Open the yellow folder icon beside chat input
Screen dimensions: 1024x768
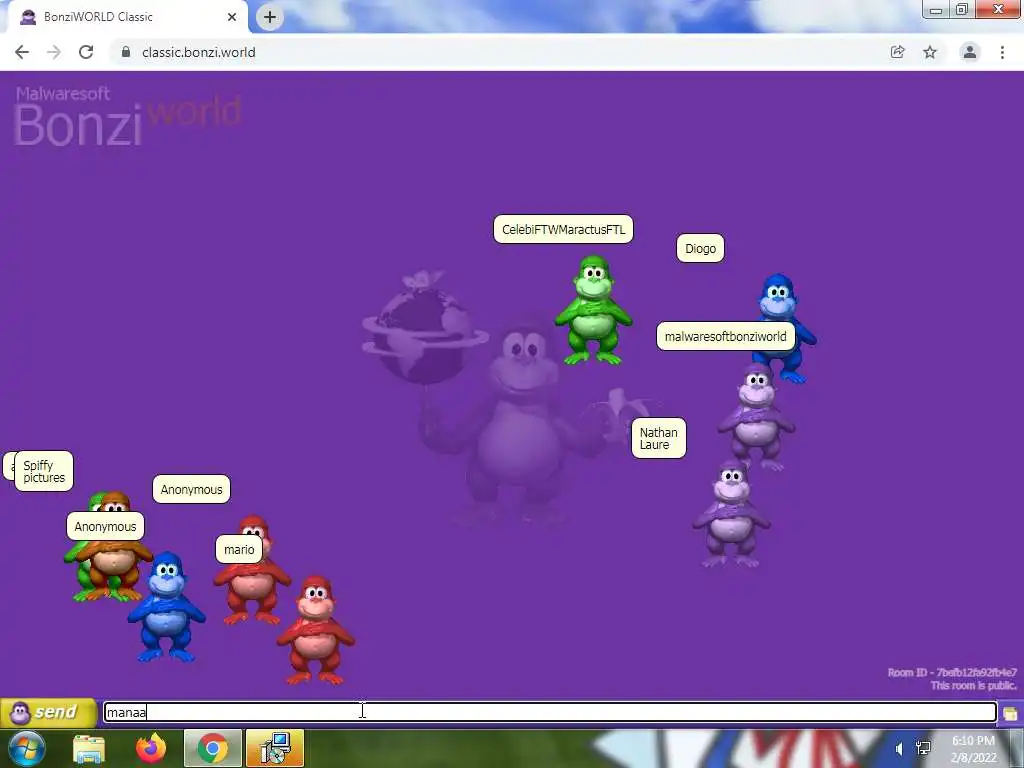coord(1010,713)
